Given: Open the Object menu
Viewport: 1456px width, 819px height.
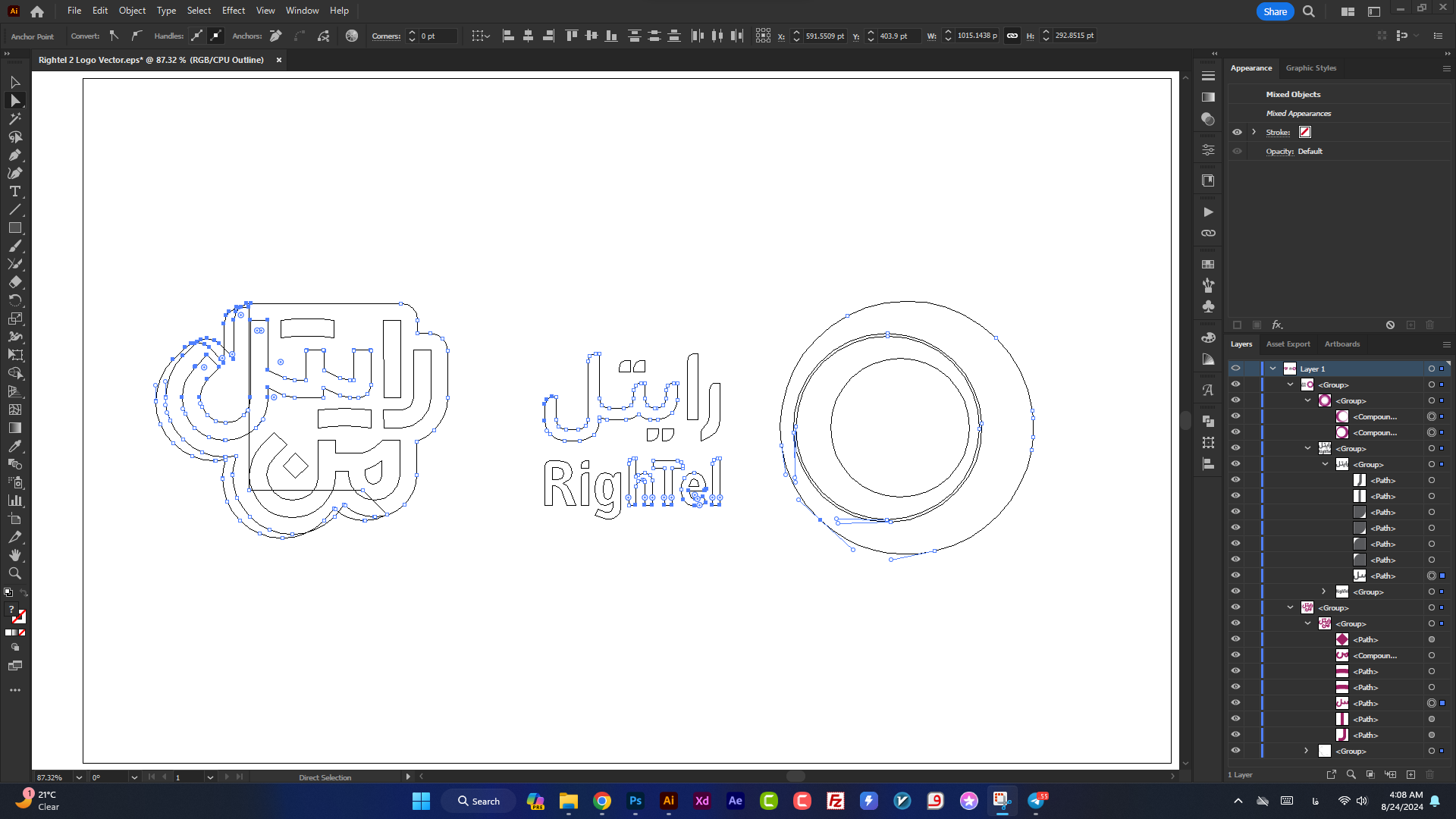Looking at the screenshot, I should pos(132,11).
